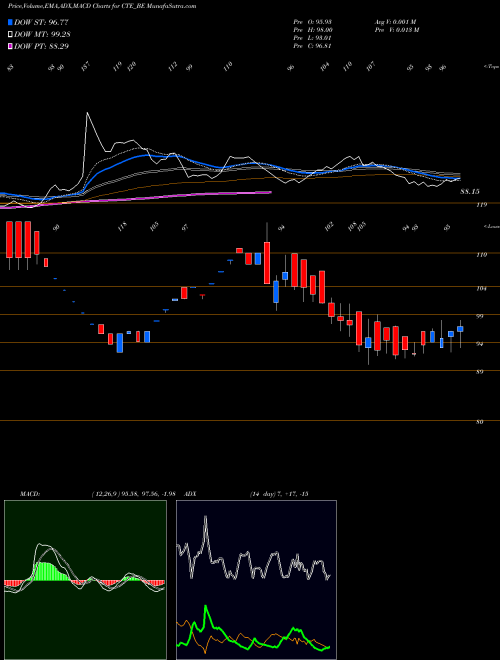Click the magenta DOW PT legend swatch
The height and width of the screenshot is (660, 500).
coord(11,46)
